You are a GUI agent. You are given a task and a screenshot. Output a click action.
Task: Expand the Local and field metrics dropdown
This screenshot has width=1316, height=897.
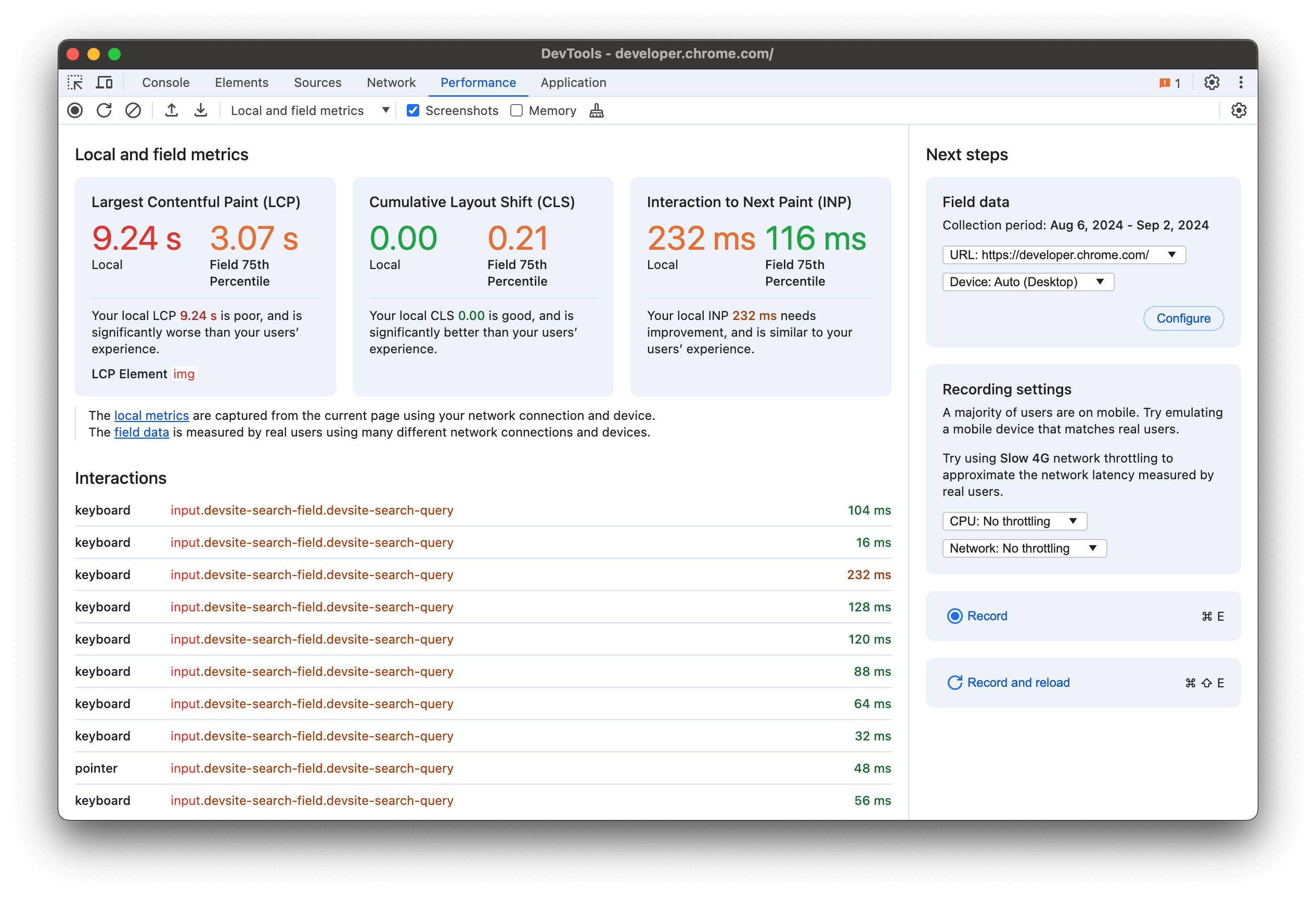click(x=383, y=111)
